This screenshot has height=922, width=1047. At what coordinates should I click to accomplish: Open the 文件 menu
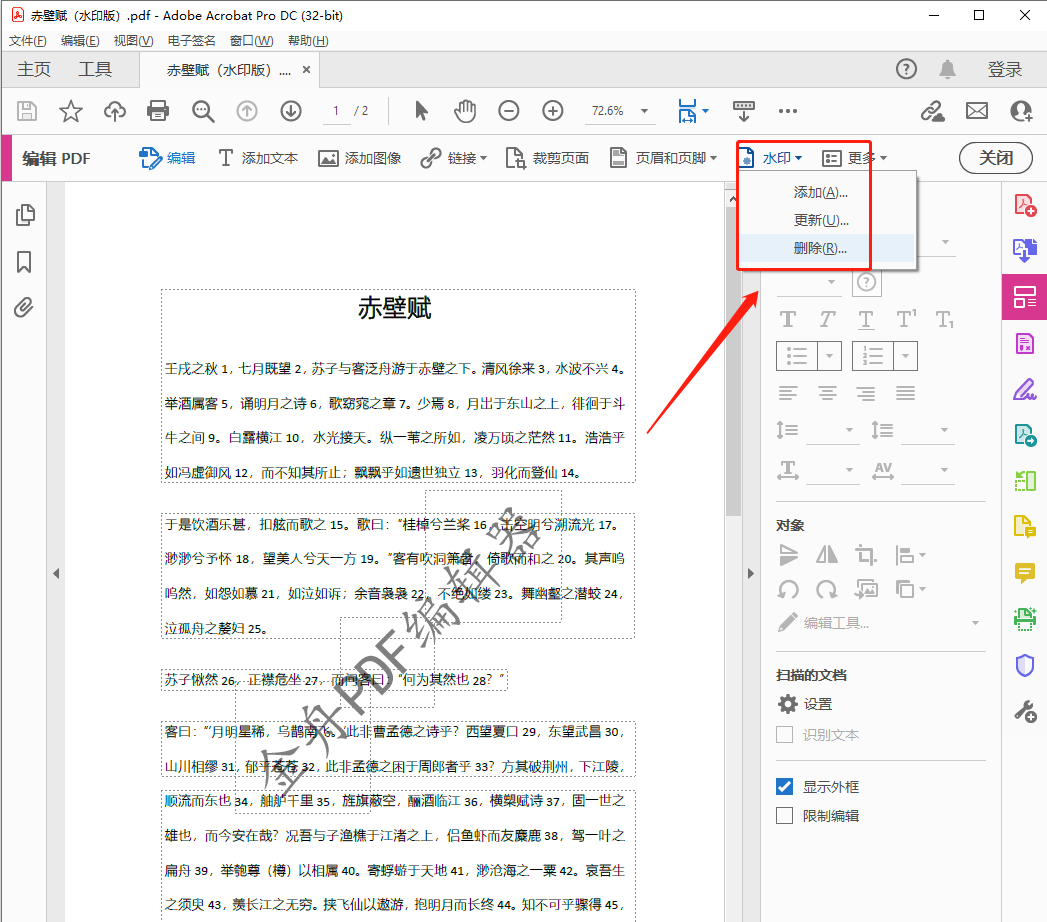click(27, 41)
